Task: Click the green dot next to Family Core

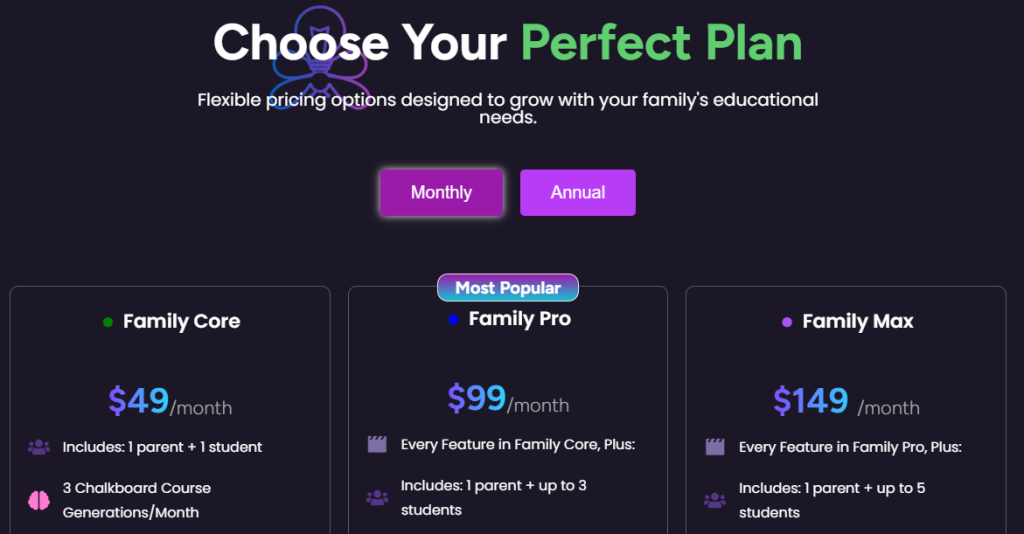Action: coord(108,322)
